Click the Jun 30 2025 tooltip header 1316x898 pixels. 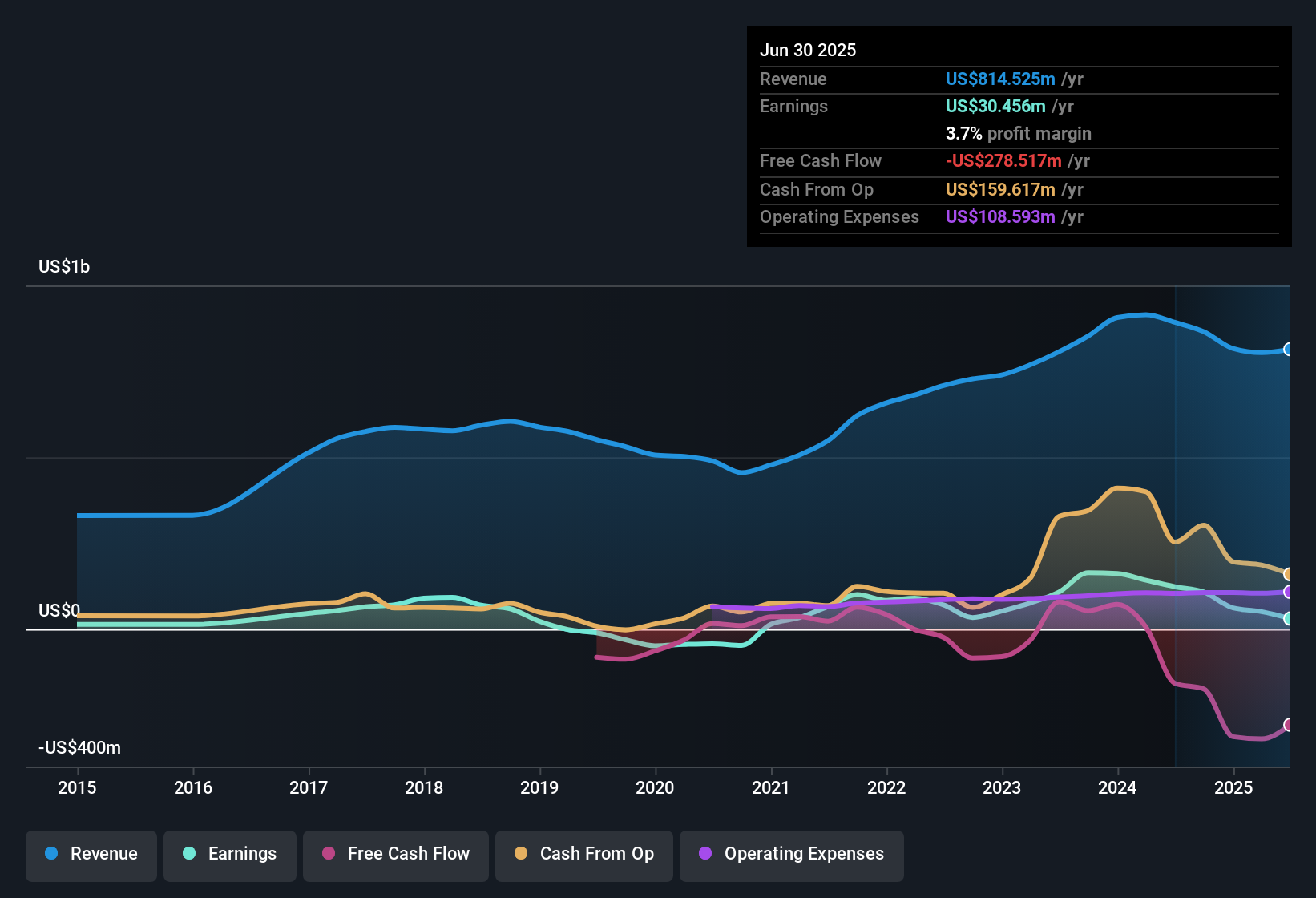pyautogui.click(x=808, y=50)
